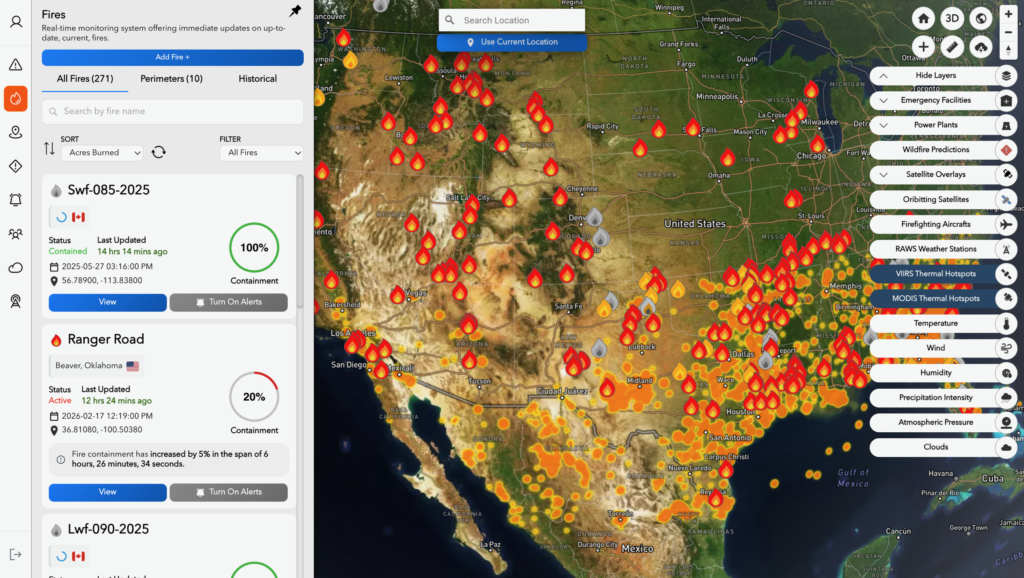Zoom out on the map
Screen dimensions: 1024x578
1009,32
